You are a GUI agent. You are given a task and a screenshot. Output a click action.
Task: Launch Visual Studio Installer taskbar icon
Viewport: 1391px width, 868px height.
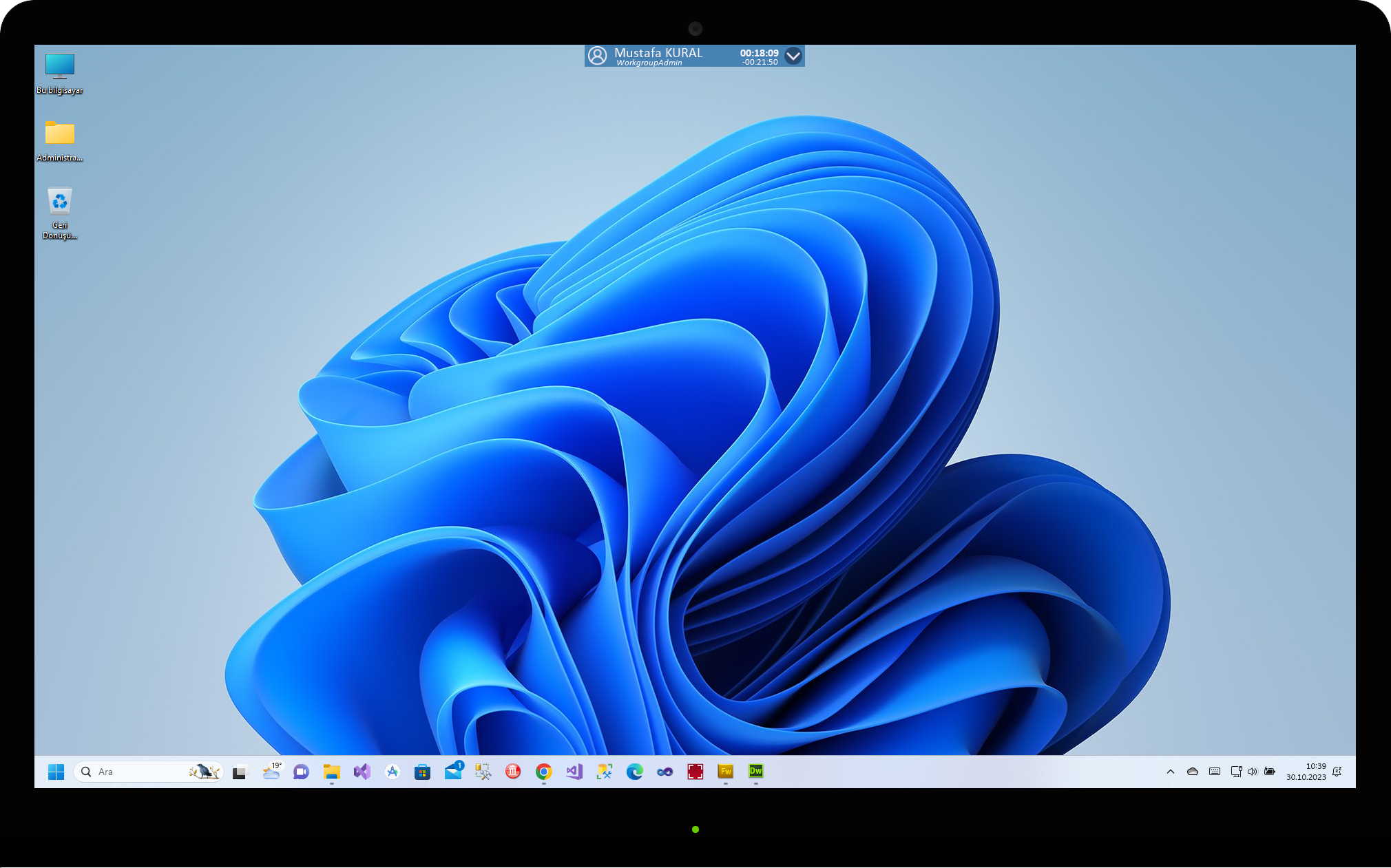(574, 772)
